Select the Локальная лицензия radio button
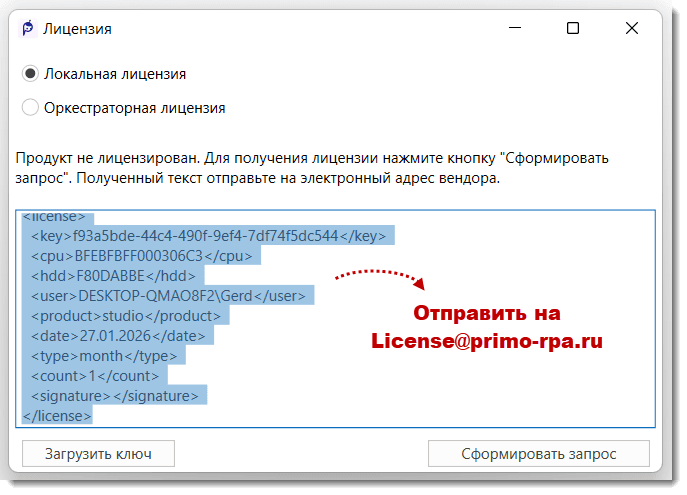Viewport: 687px width, 495px height. [x=30, y=74]
